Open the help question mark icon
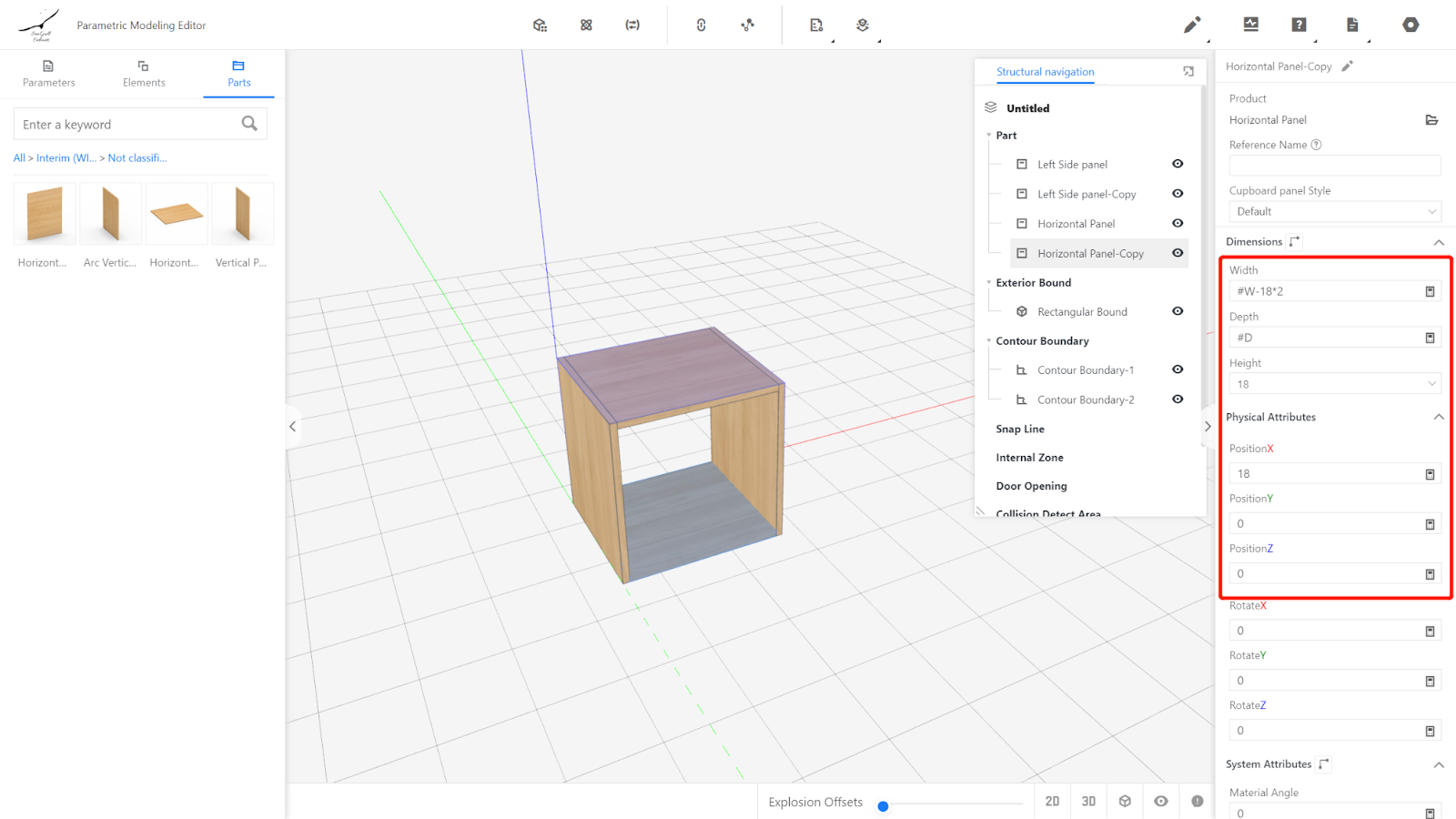Image resolution: width=1456 pixels, height=819 pixels. pyautogui.click(x=1299, y=25)
